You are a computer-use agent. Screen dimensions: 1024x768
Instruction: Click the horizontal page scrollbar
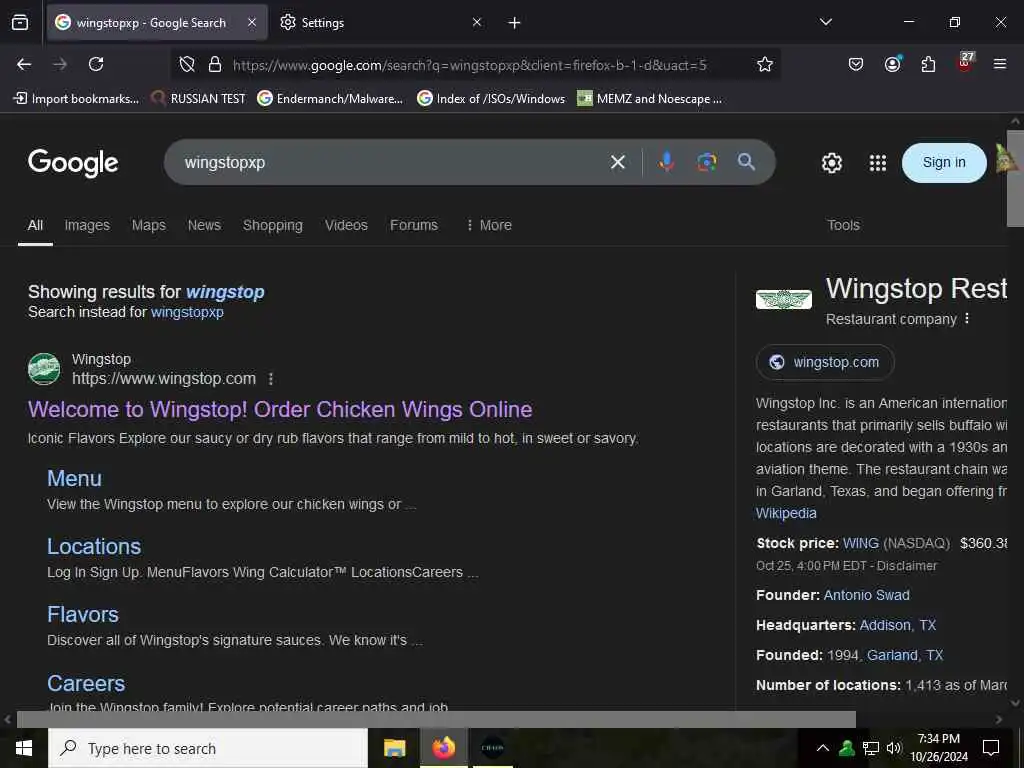[436, 719]
